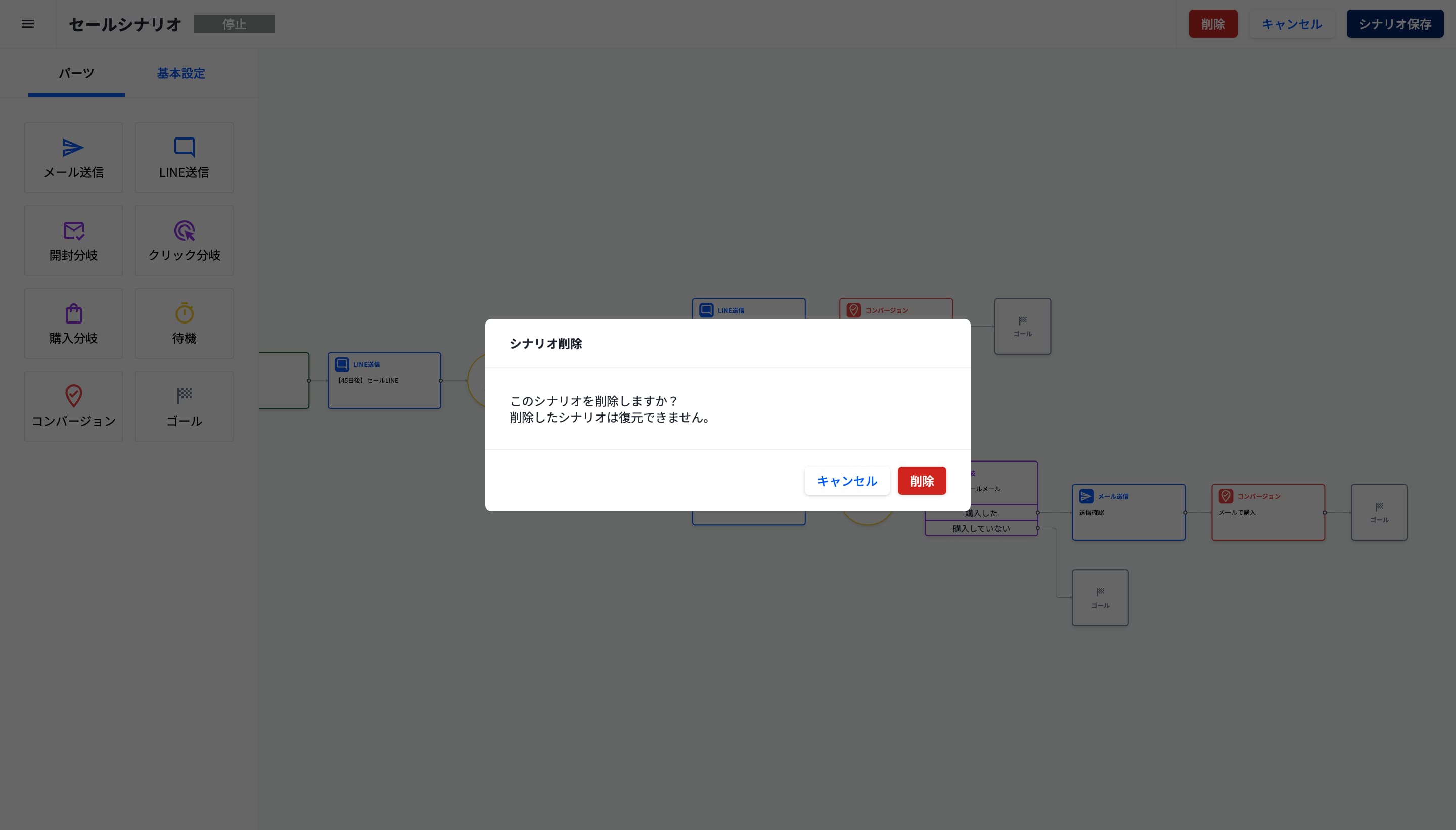
Task: Switch to the 基本設定 tab
Action: tap(180, 73)
